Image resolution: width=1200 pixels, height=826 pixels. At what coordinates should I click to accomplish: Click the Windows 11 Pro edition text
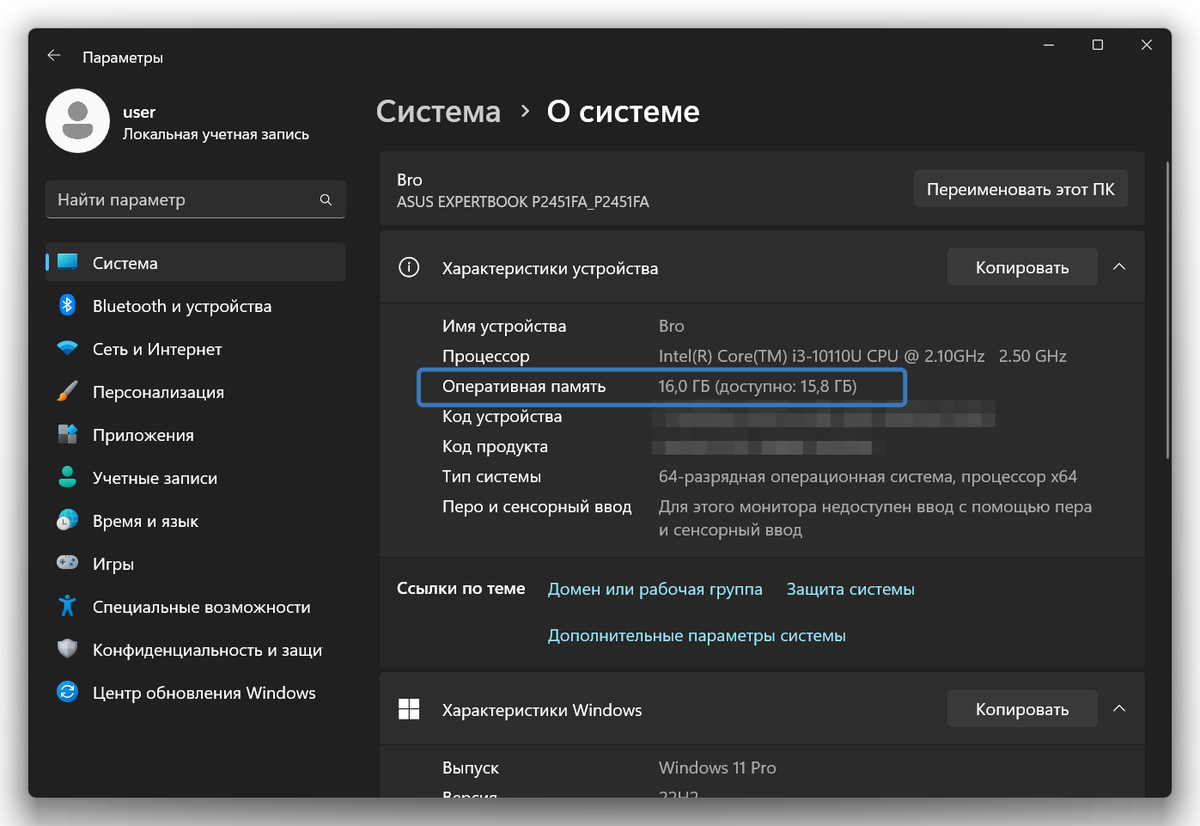717,768
